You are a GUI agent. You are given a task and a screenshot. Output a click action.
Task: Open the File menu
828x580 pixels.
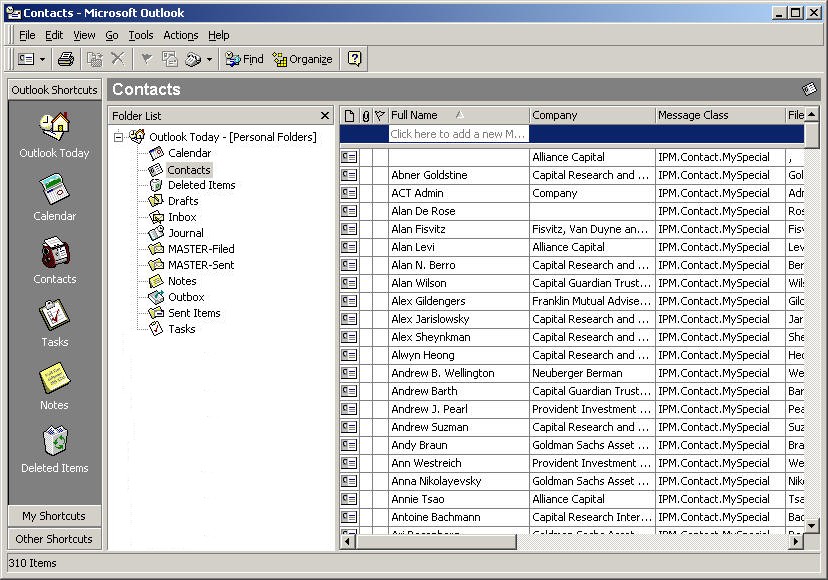coord(27,35)
